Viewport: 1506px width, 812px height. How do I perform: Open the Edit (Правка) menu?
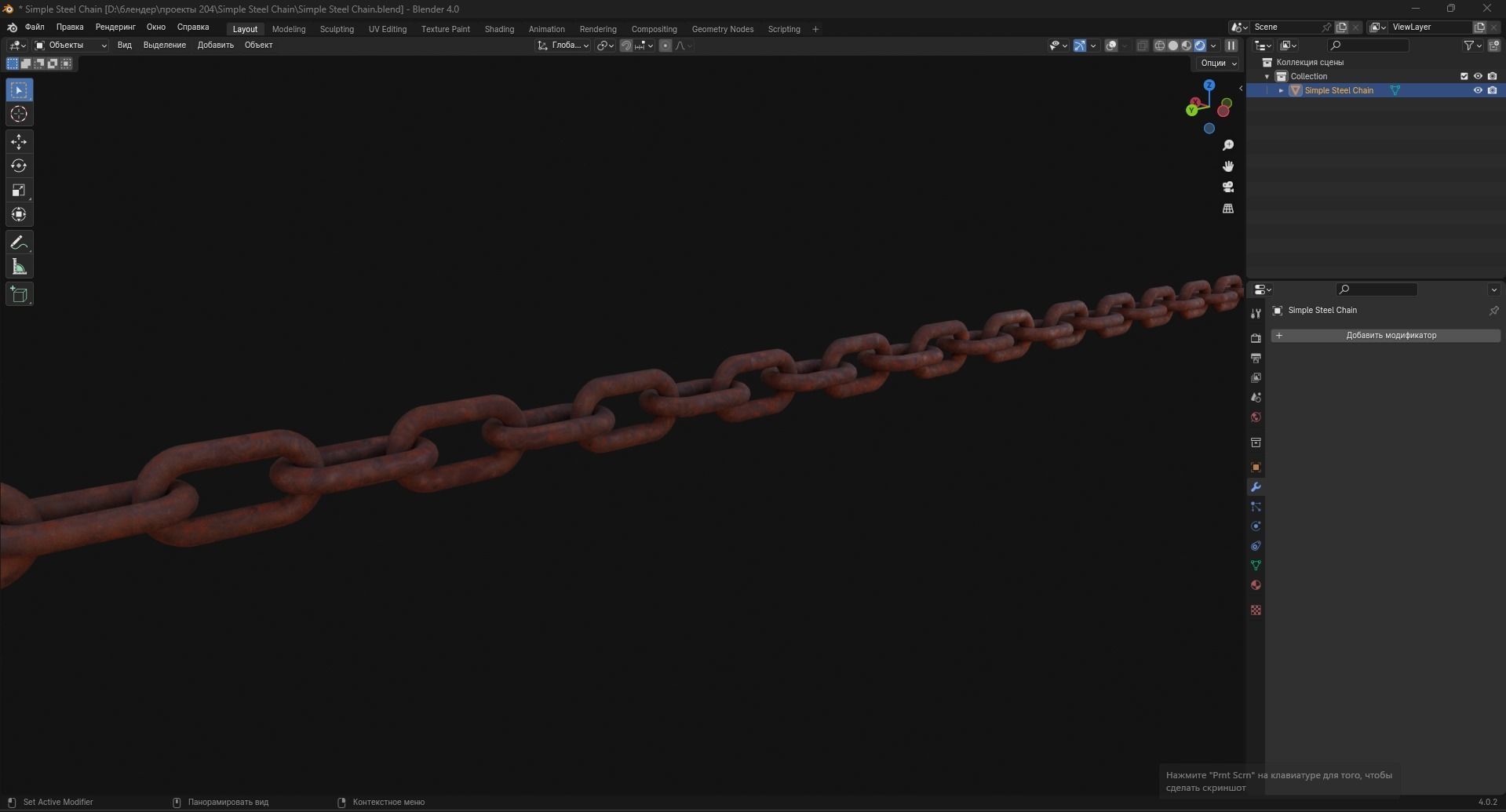tap(70, 27)
